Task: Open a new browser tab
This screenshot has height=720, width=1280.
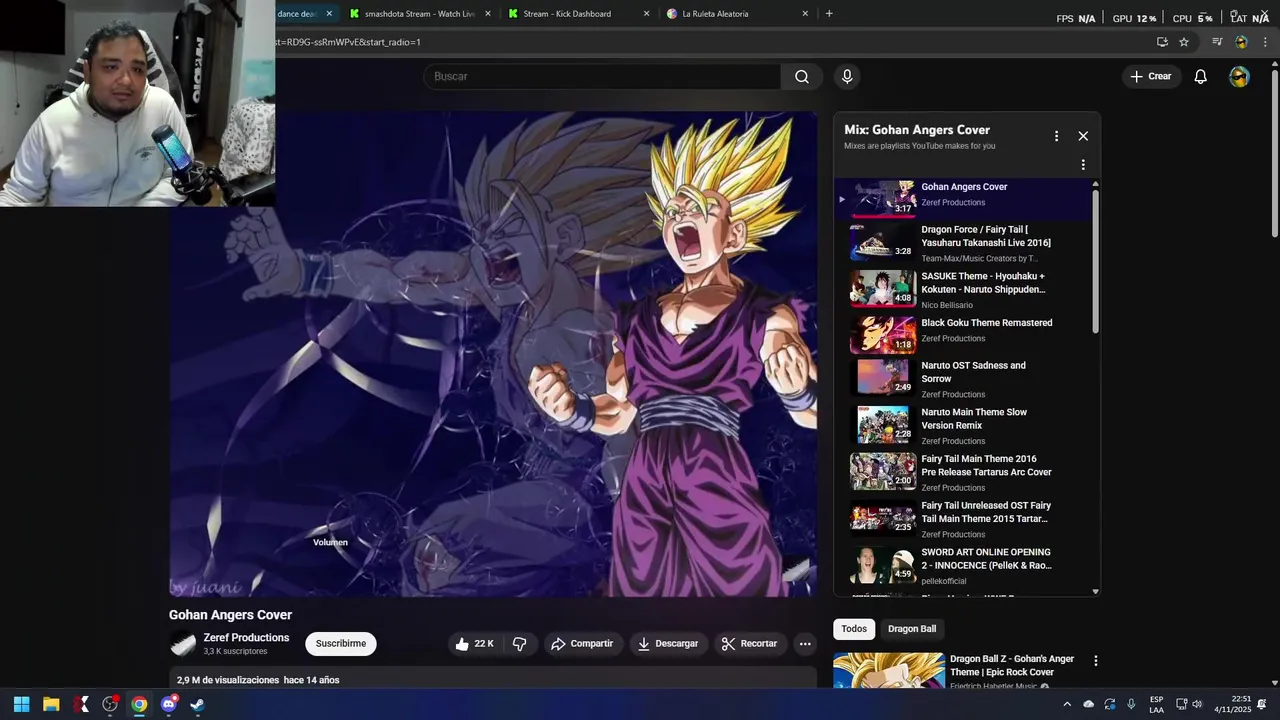Action: (829, 14)
